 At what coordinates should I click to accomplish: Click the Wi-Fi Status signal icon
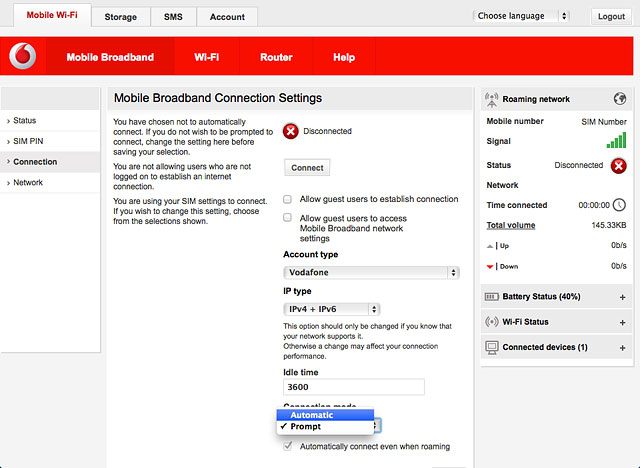(x=491, y=322)
